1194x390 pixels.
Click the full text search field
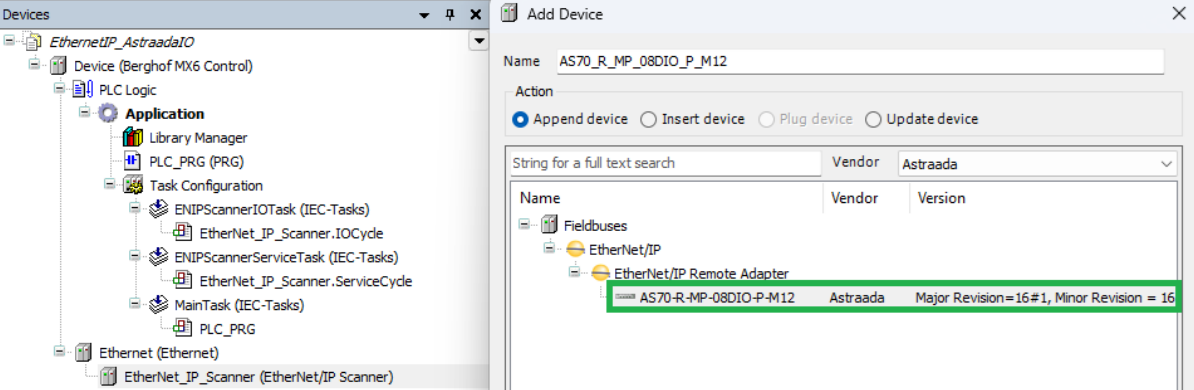click(666, 163)
